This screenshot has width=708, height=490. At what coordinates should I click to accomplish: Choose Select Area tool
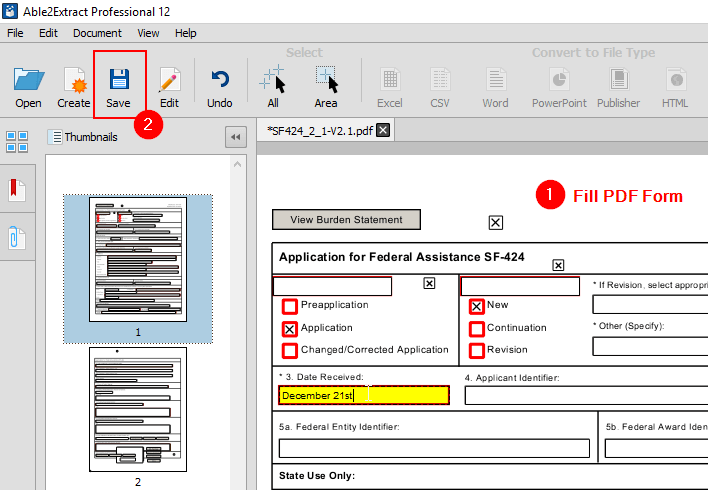(x=326, y=88)
